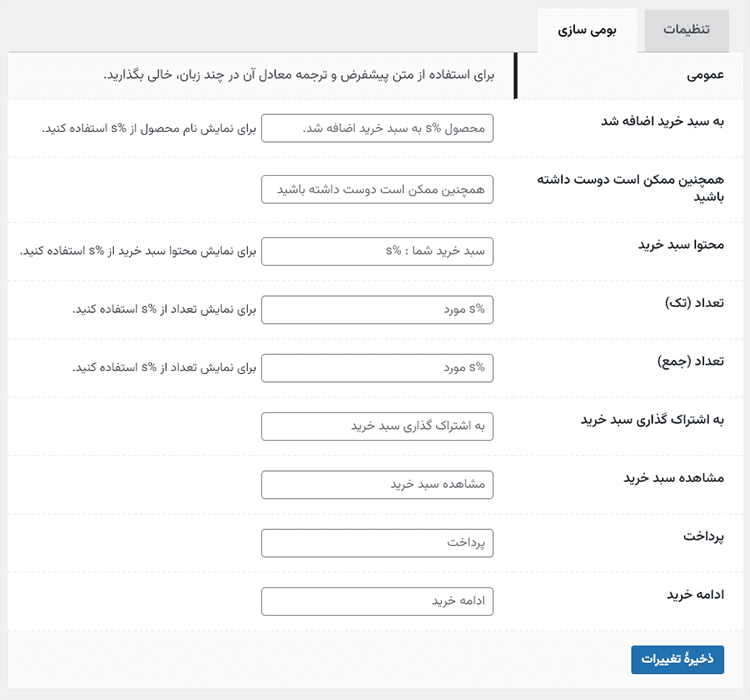The width and height of the screenshot is (750, 700).
Task: Click the عمومی description about leaving fields empty
Action: 299,76
